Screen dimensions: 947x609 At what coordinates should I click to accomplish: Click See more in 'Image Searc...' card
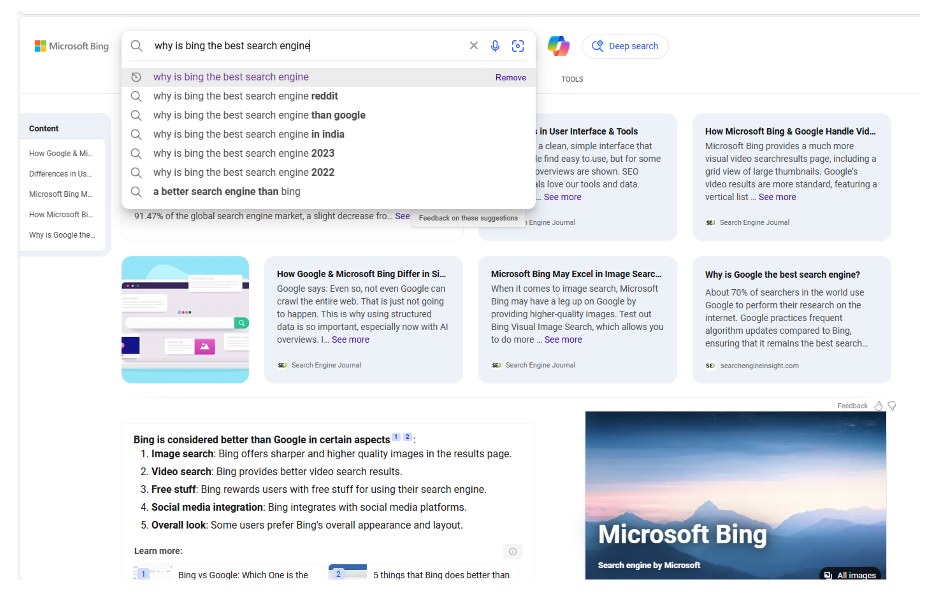563,340
